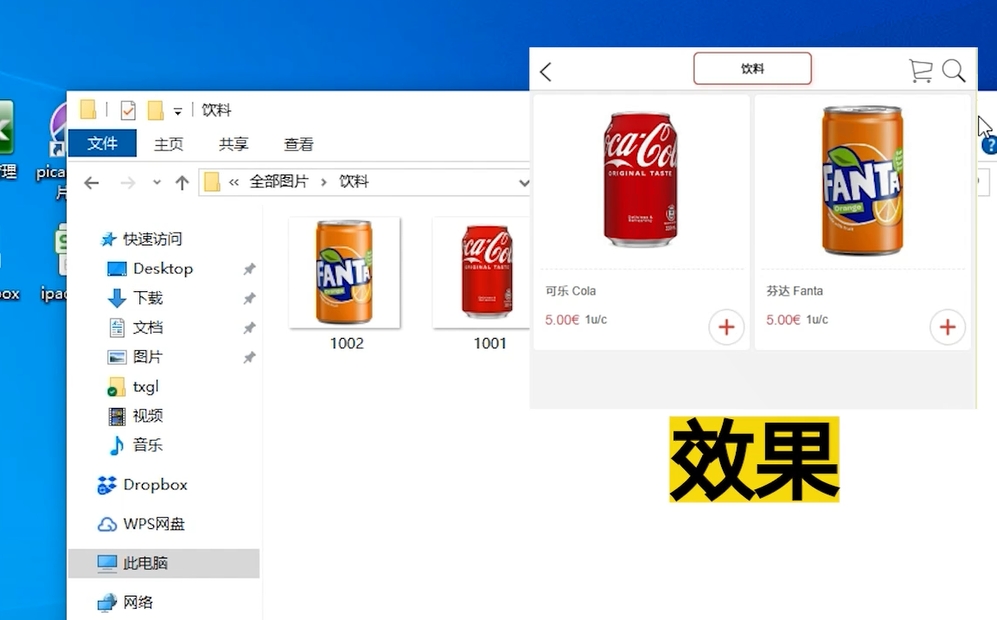Screen dimensions: 997x620
Task: Click the pin icon next to 下载
Action: pos(249,298)
